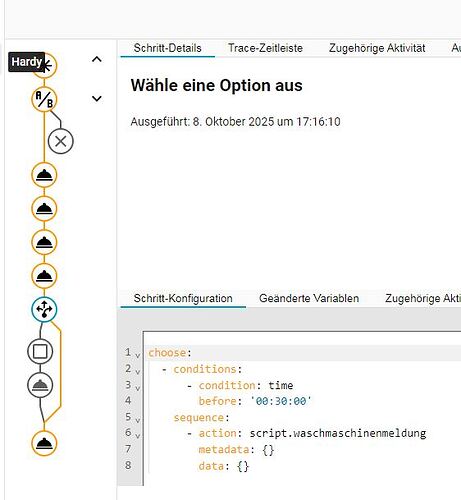Click the choose: keyword on line 1
Viewport: 461px width, 500px height.
coord(170,353)
